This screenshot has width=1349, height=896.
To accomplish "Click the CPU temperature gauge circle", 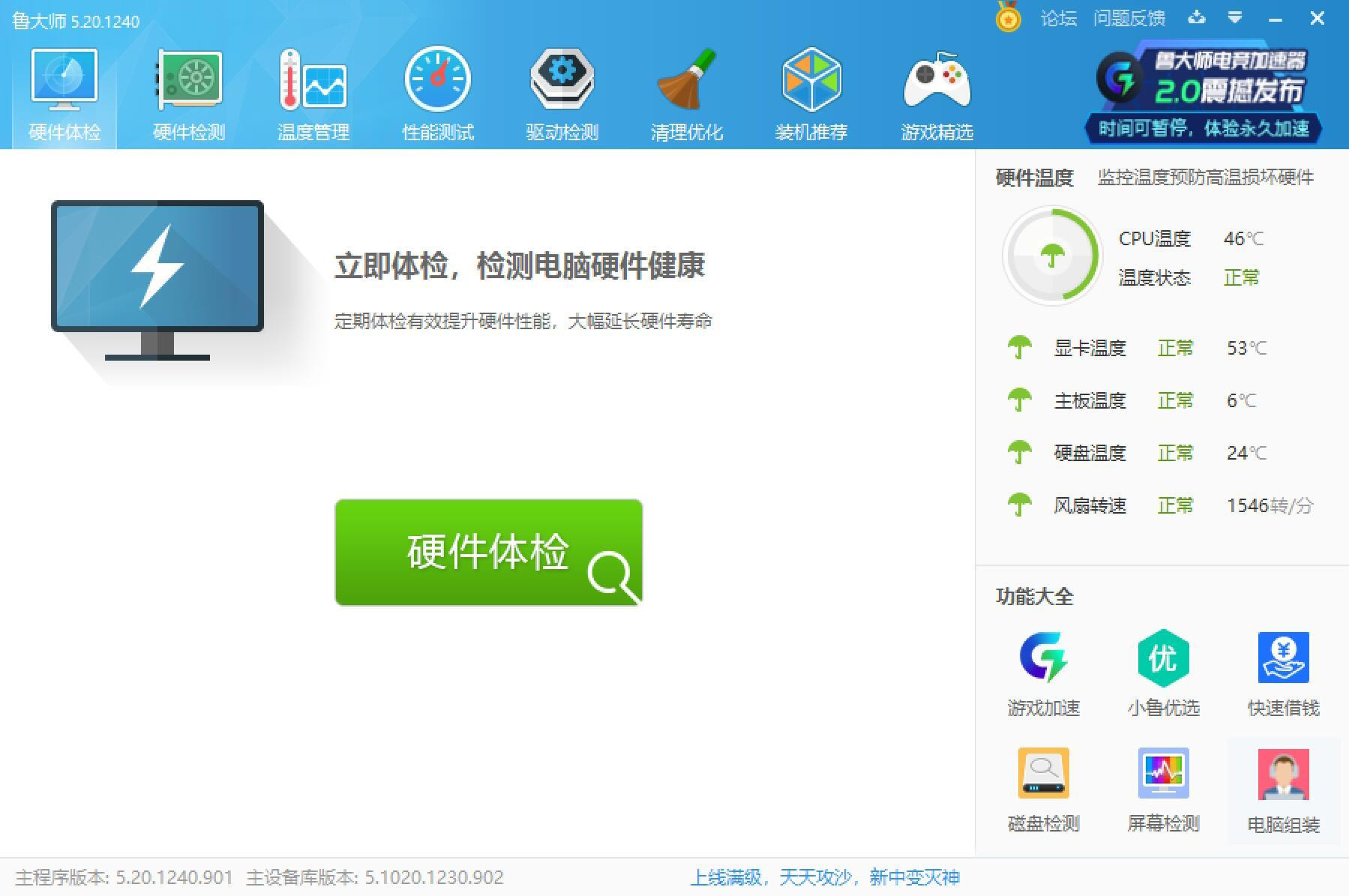I will click(x=1052, y=256).
